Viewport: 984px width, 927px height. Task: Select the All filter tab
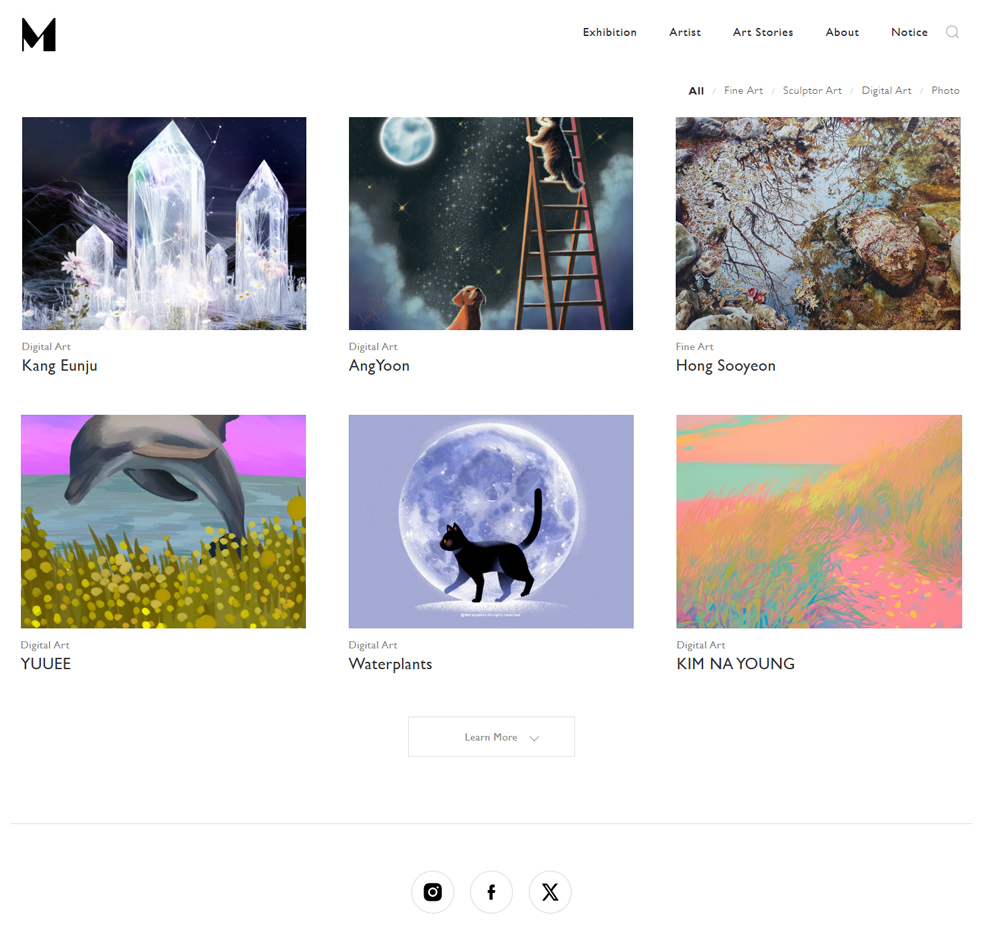tap(696, 90)
